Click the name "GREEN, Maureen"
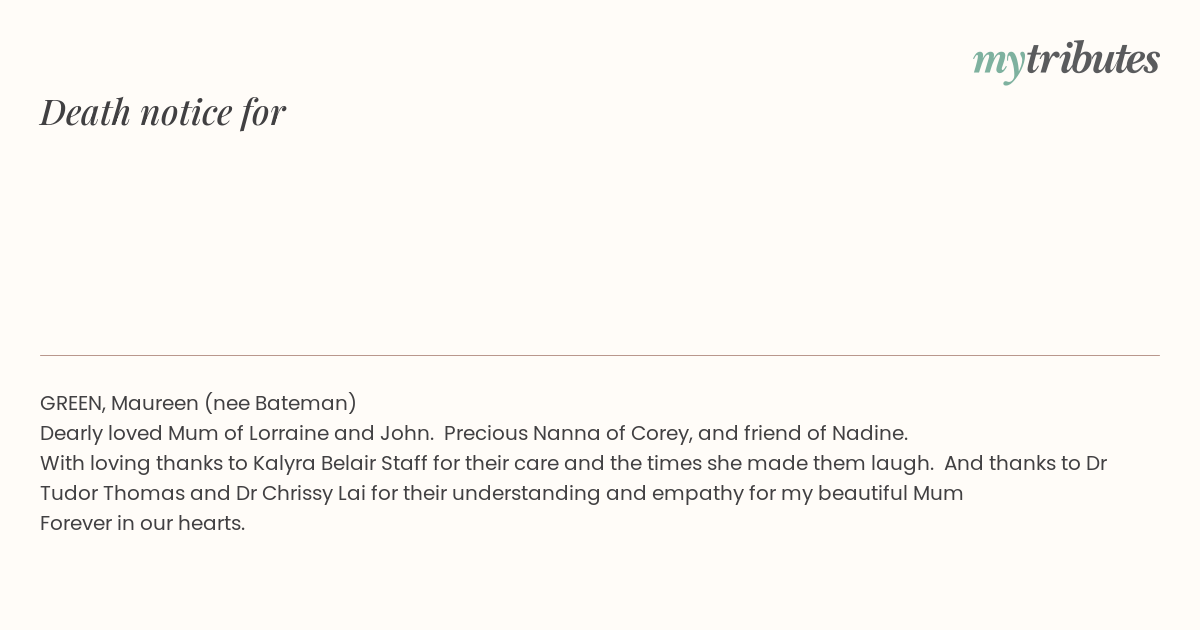 (x=119, y=403)
